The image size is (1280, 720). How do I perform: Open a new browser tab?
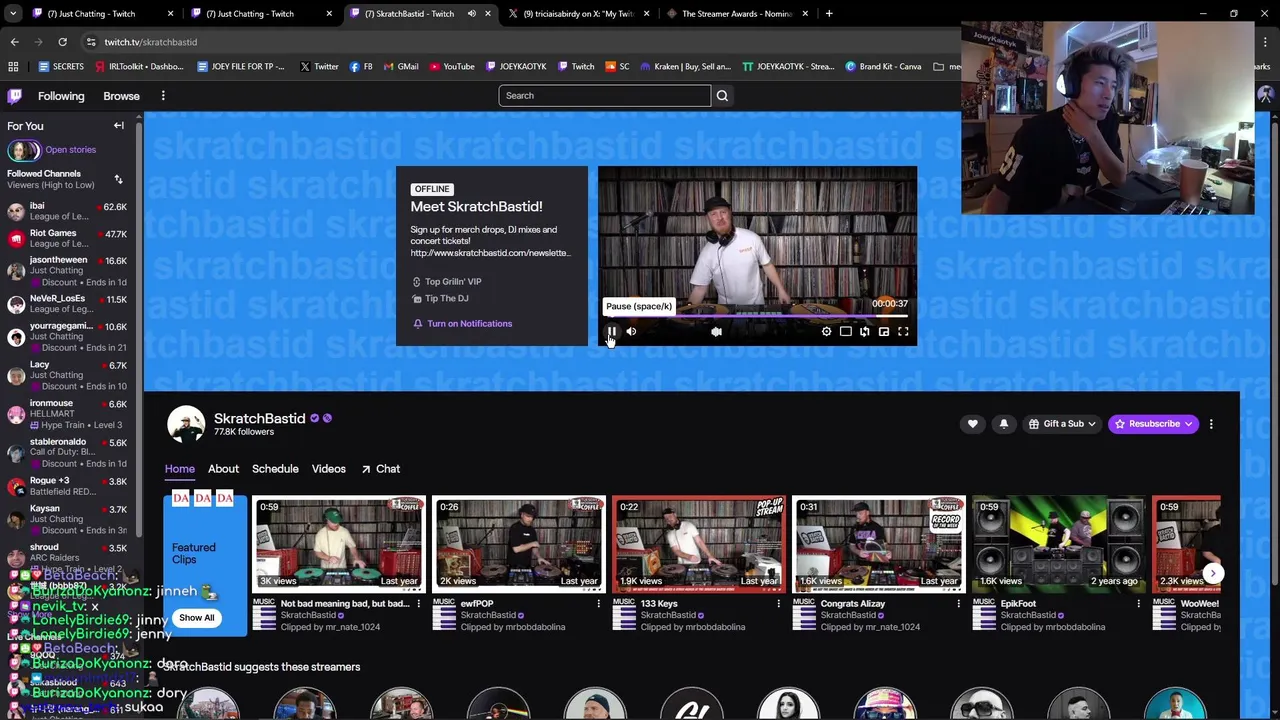pos(829,14)
